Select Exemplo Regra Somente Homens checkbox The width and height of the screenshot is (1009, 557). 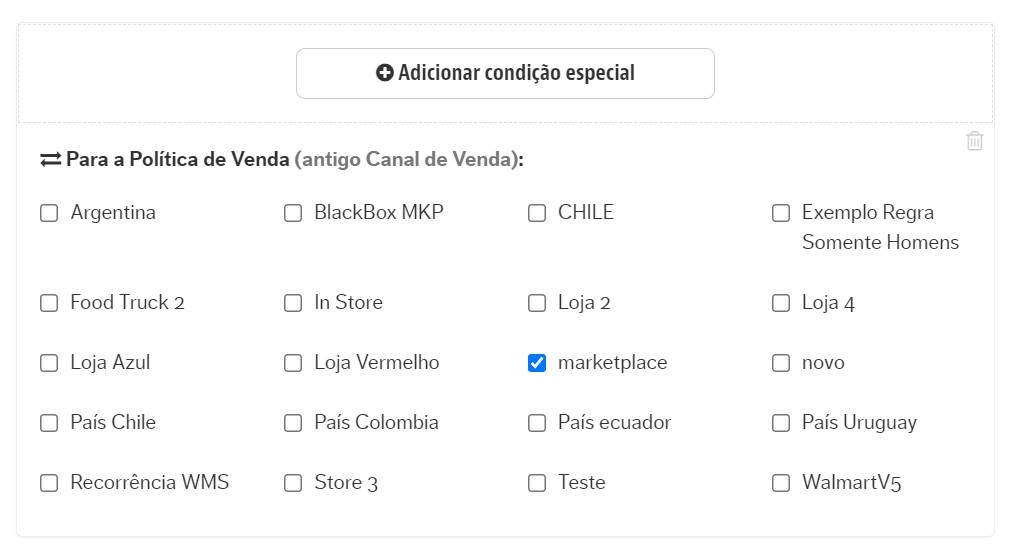point(781,213)
